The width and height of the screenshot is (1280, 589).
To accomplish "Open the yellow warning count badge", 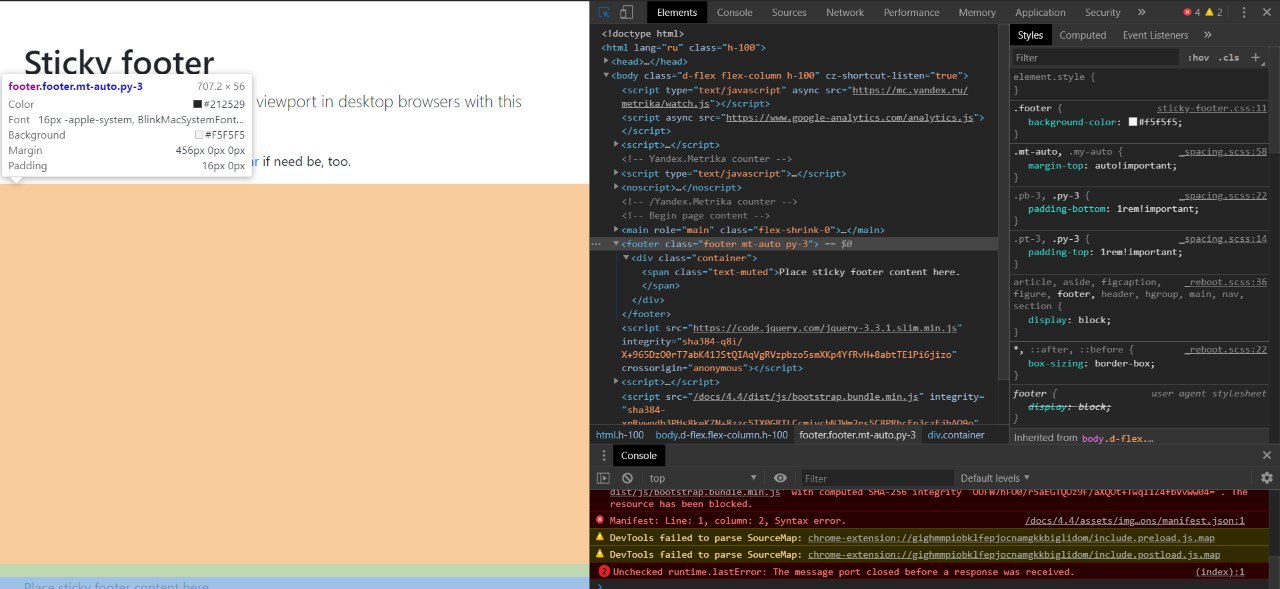I will [x=1213, y=12].
